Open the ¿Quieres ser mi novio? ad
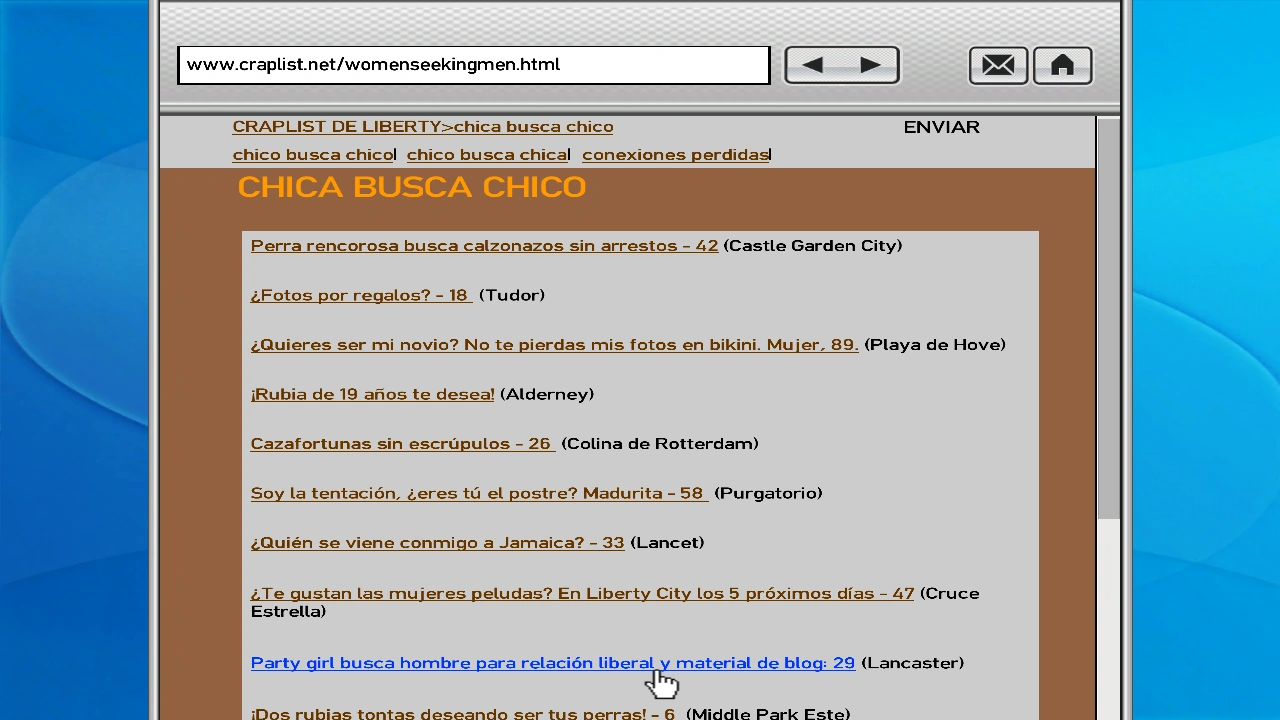This screenshot has height=720, width=1280. [554, 345]
